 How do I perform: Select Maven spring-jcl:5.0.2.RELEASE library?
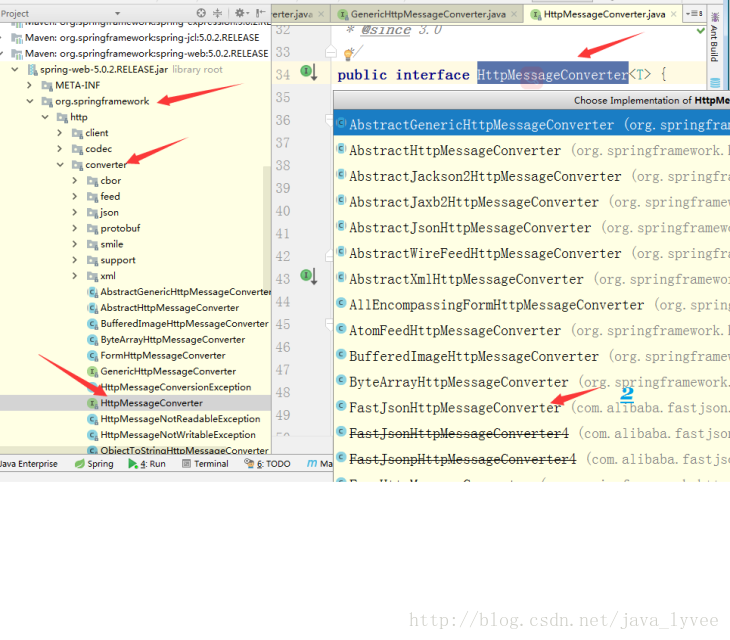142,38
